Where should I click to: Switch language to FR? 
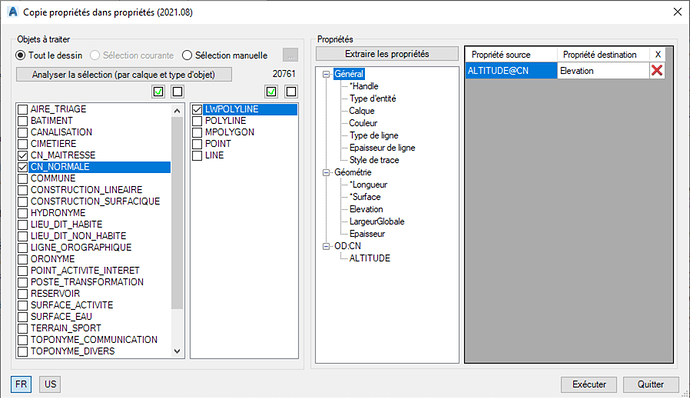[21, 384]
